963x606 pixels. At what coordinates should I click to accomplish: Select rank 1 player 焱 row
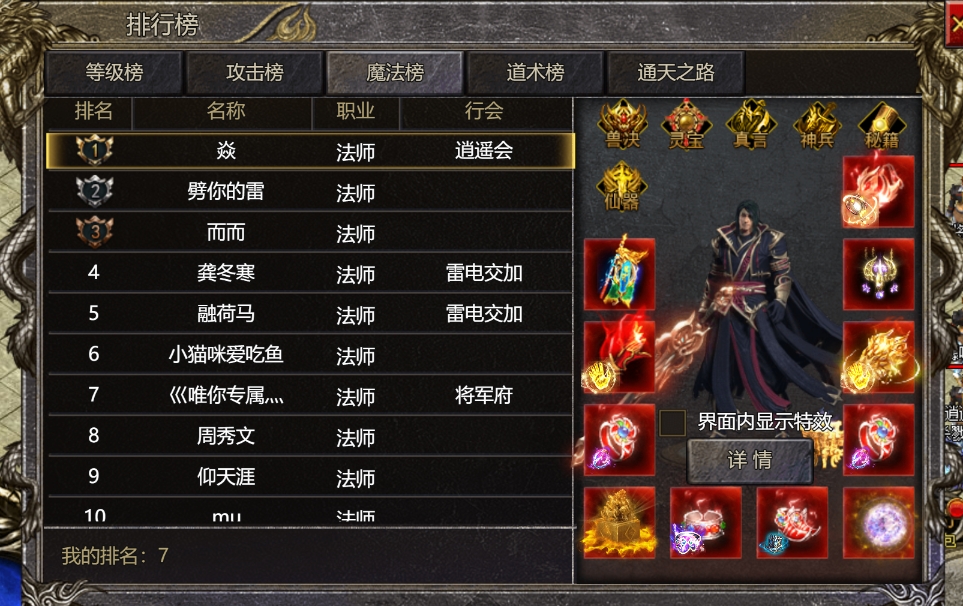click(311, 150)
